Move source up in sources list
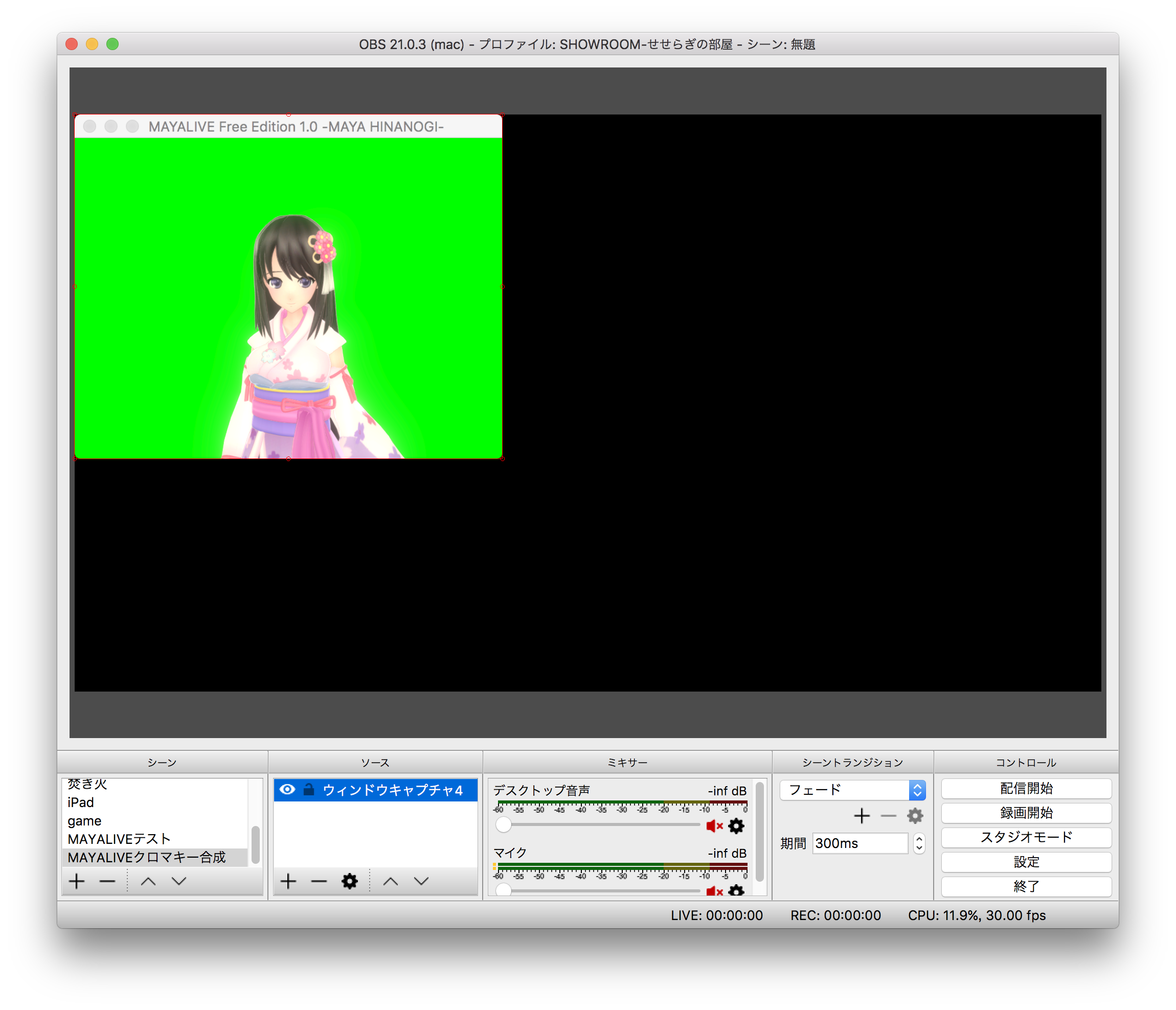 [x=391, y=881]
